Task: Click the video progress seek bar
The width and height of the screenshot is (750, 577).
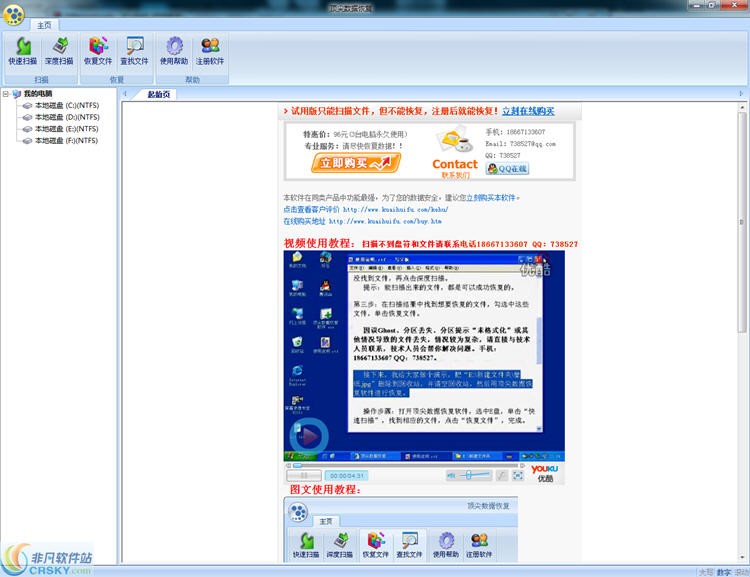Action: [x=407, y=465]
